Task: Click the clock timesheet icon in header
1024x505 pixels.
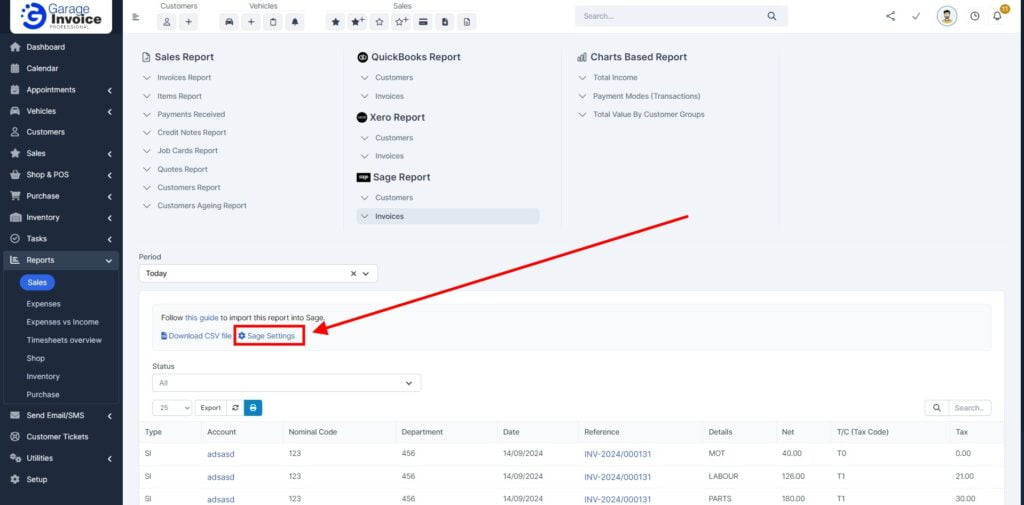Action: tap(974, 16)
